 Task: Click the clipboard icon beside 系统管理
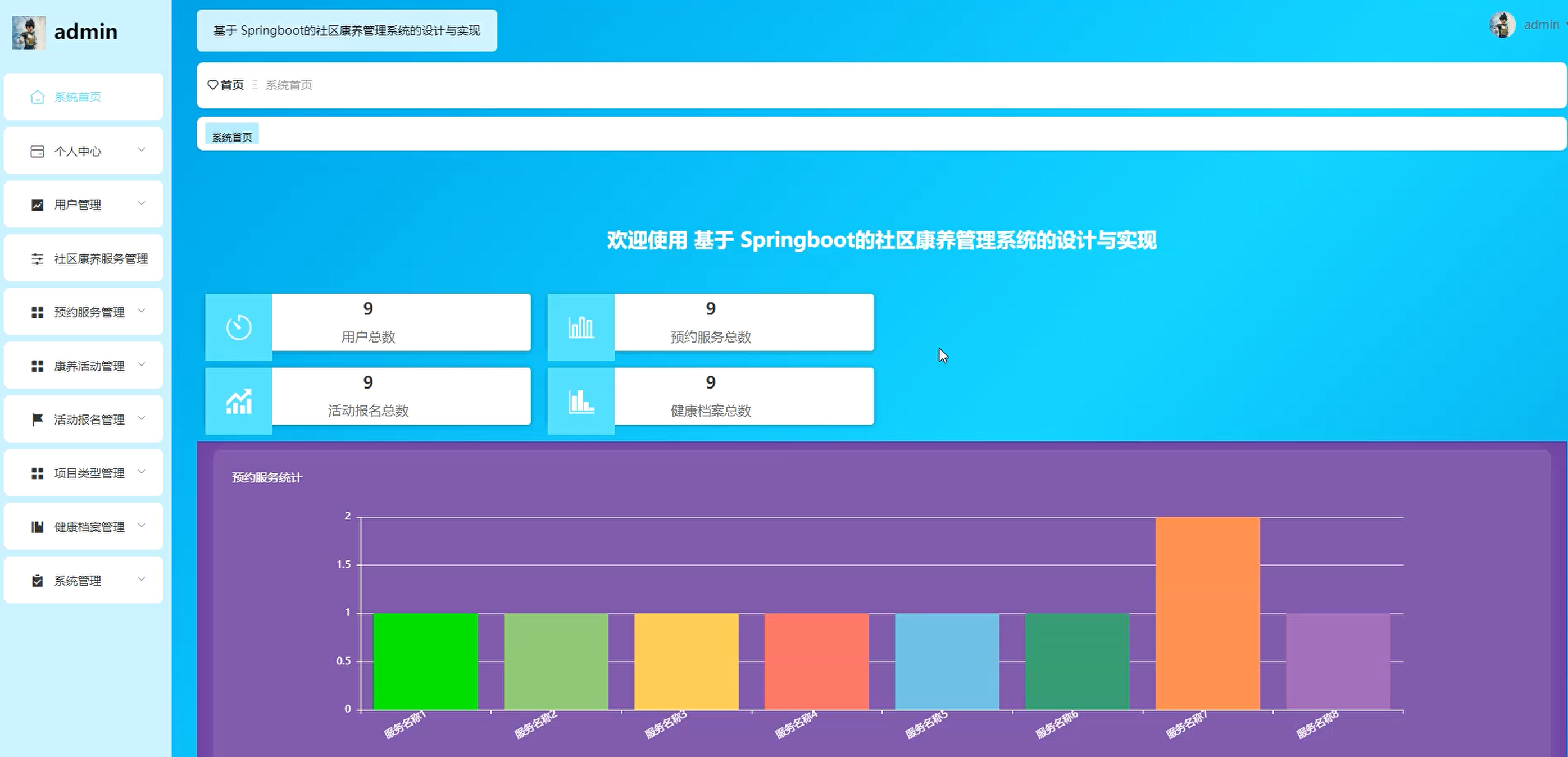(x=37, y=581)
